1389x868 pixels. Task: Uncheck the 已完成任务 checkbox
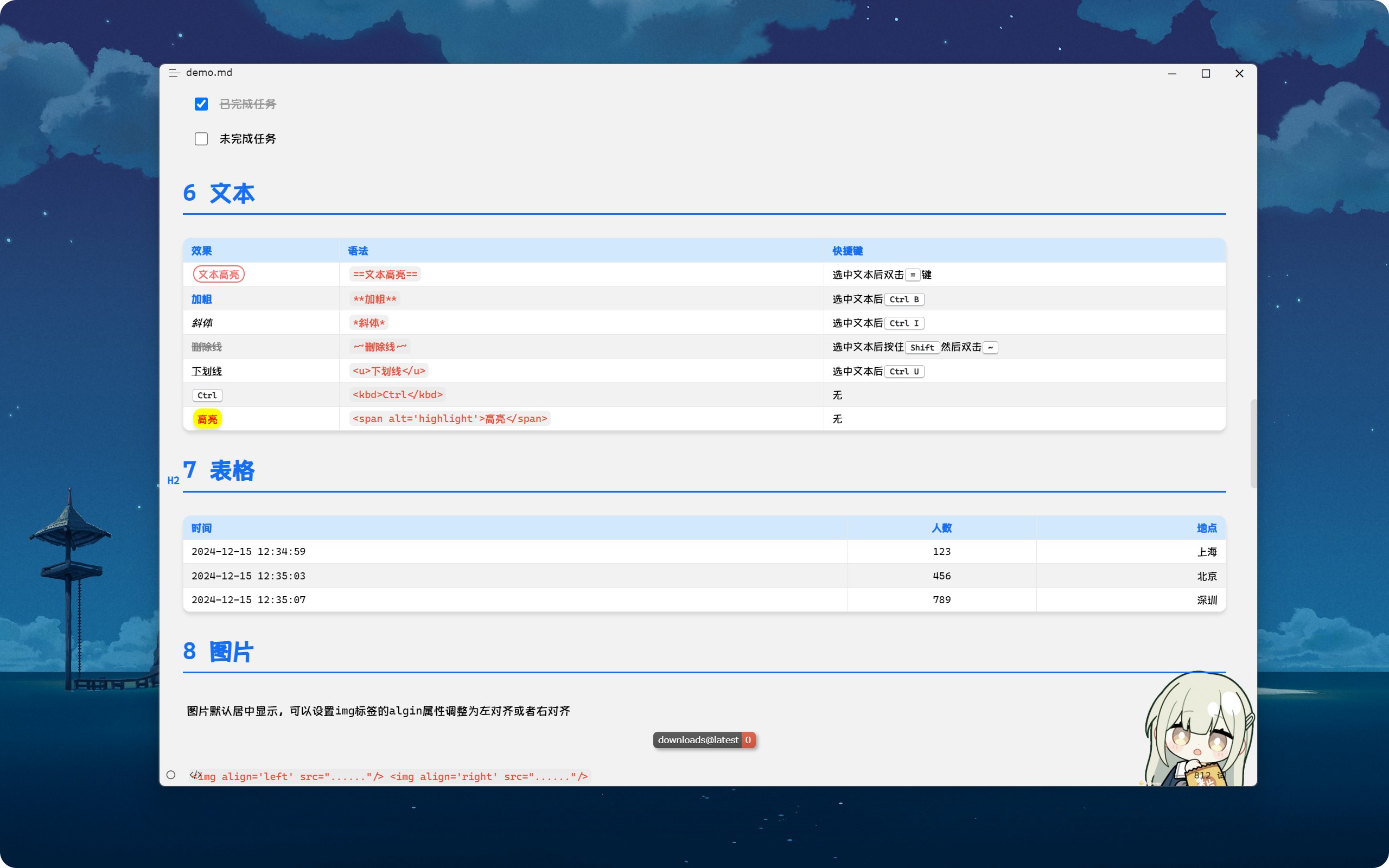201,104
